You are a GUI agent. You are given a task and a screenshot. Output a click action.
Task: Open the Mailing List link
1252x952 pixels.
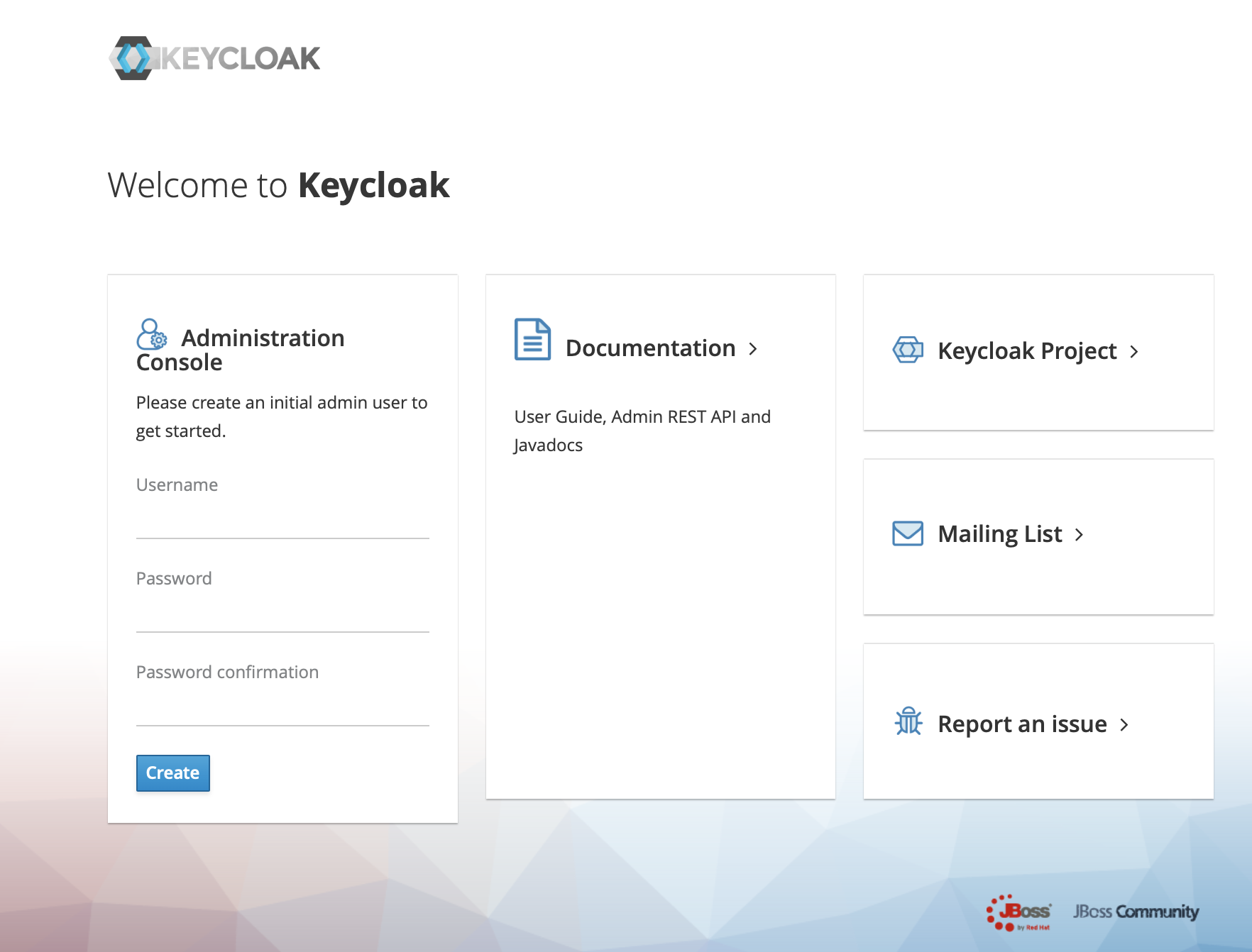[x=999, y=534]
